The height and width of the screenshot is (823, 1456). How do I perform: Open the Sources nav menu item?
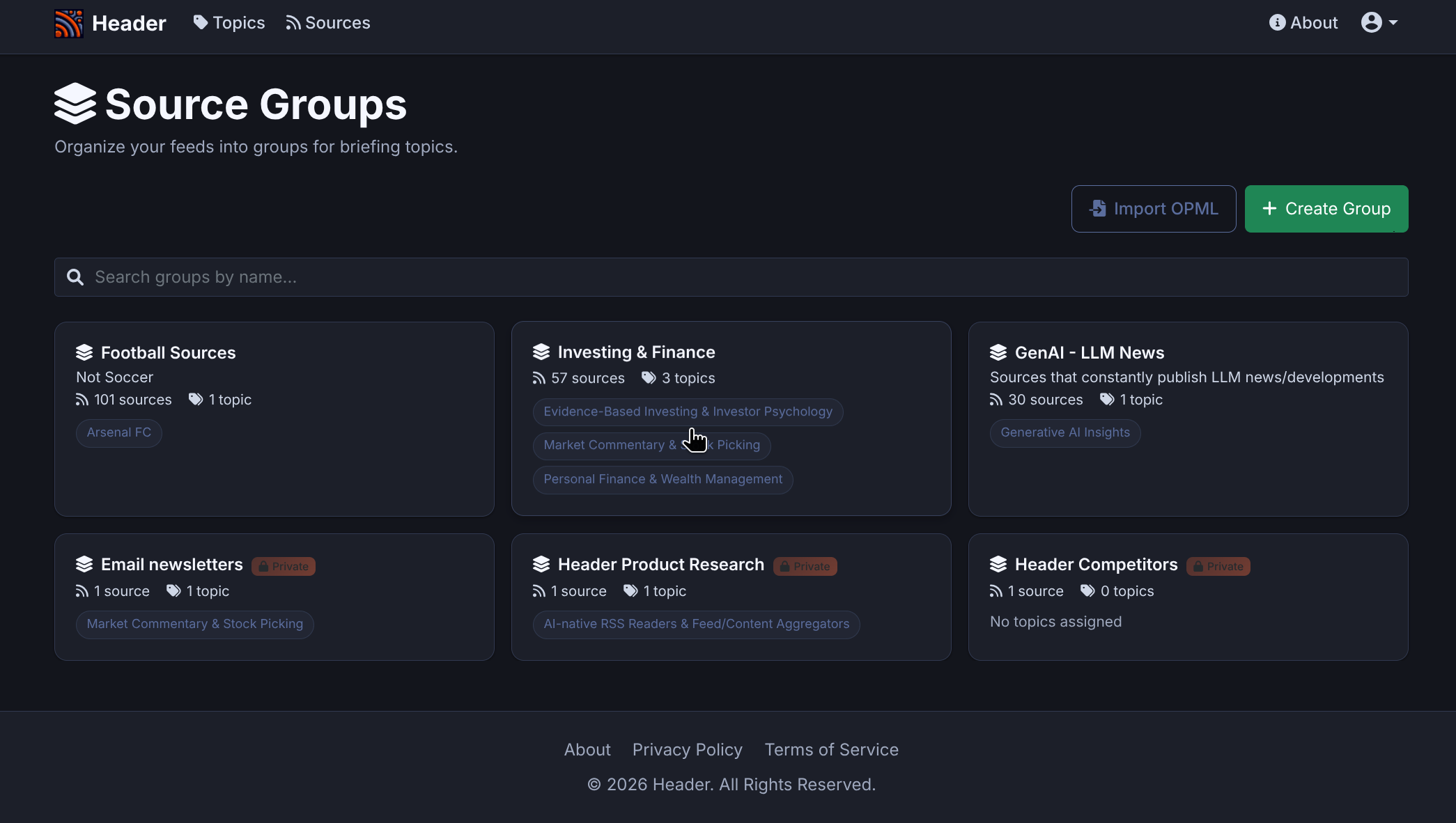coord(328,23)
